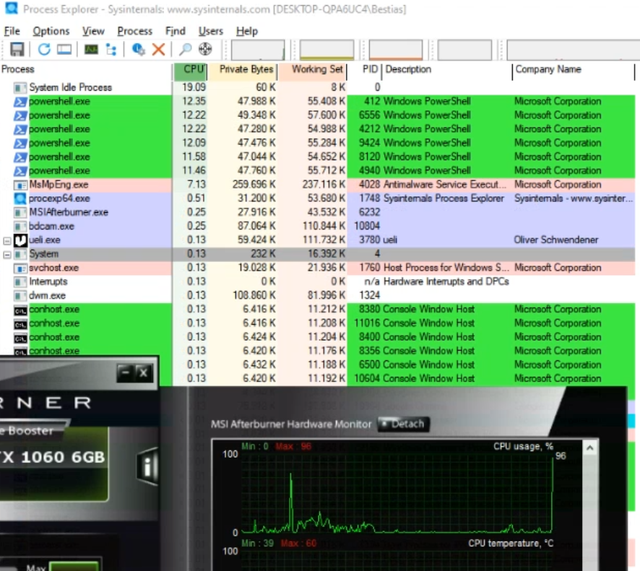Close the MSI Afterburner window
The height and width of the screenshot is (571, 640).
point(144,373)
